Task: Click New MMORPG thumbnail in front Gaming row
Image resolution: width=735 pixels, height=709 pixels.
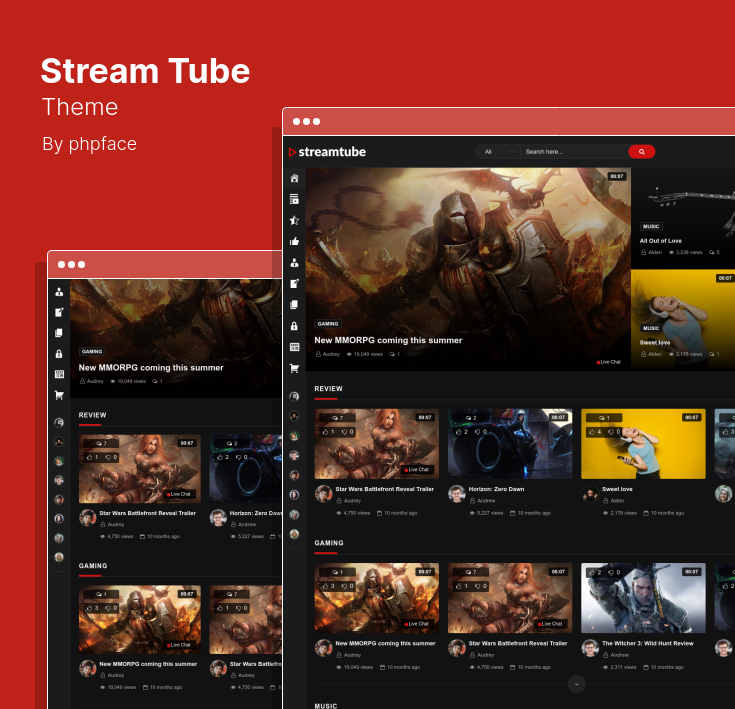Action: [377, 598]
